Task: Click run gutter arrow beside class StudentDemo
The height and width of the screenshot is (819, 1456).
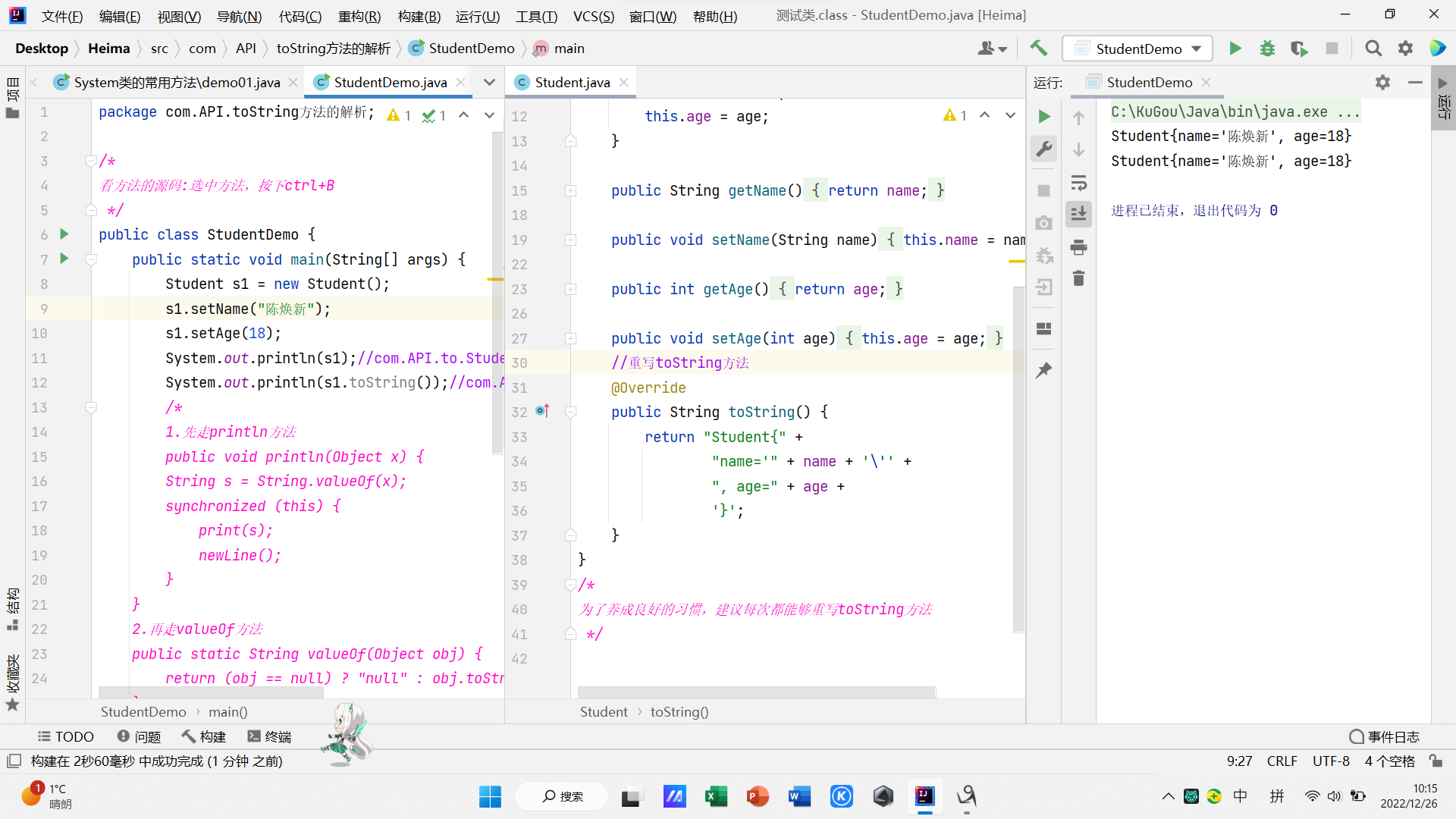Action: 64,234
